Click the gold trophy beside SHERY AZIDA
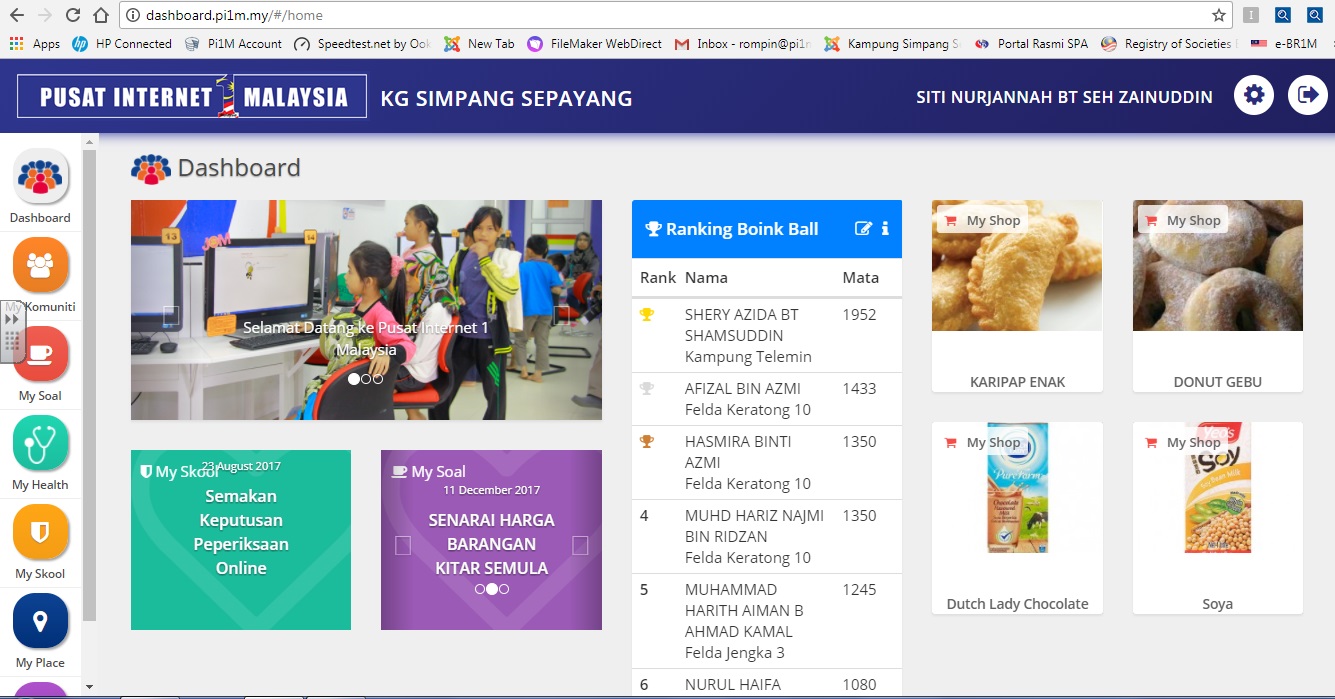Image resolution: width=1335 pixels, height=699 pixels. tap(647, 315)
